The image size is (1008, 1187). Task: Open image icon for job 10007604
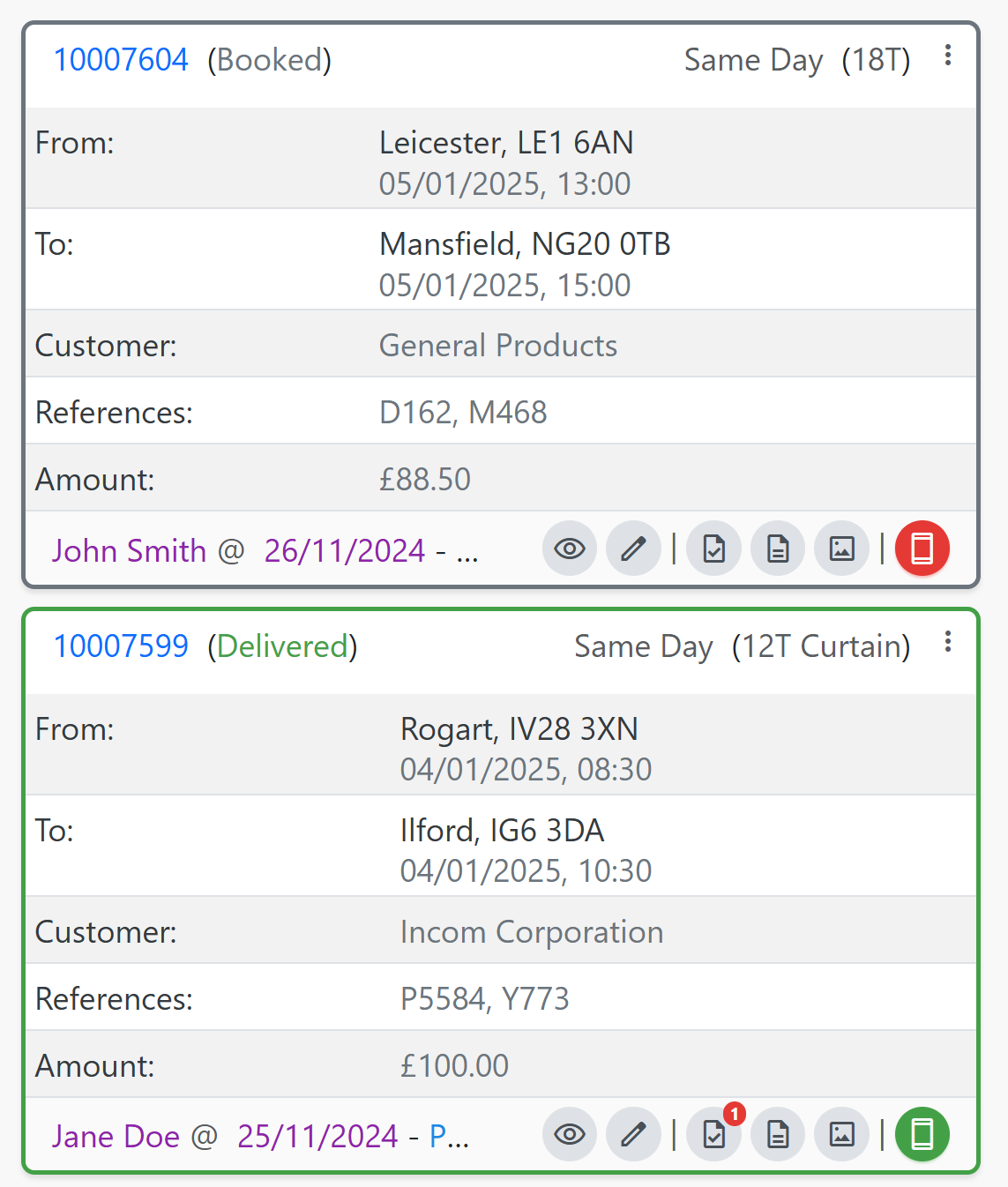click(x=841, y=549)
